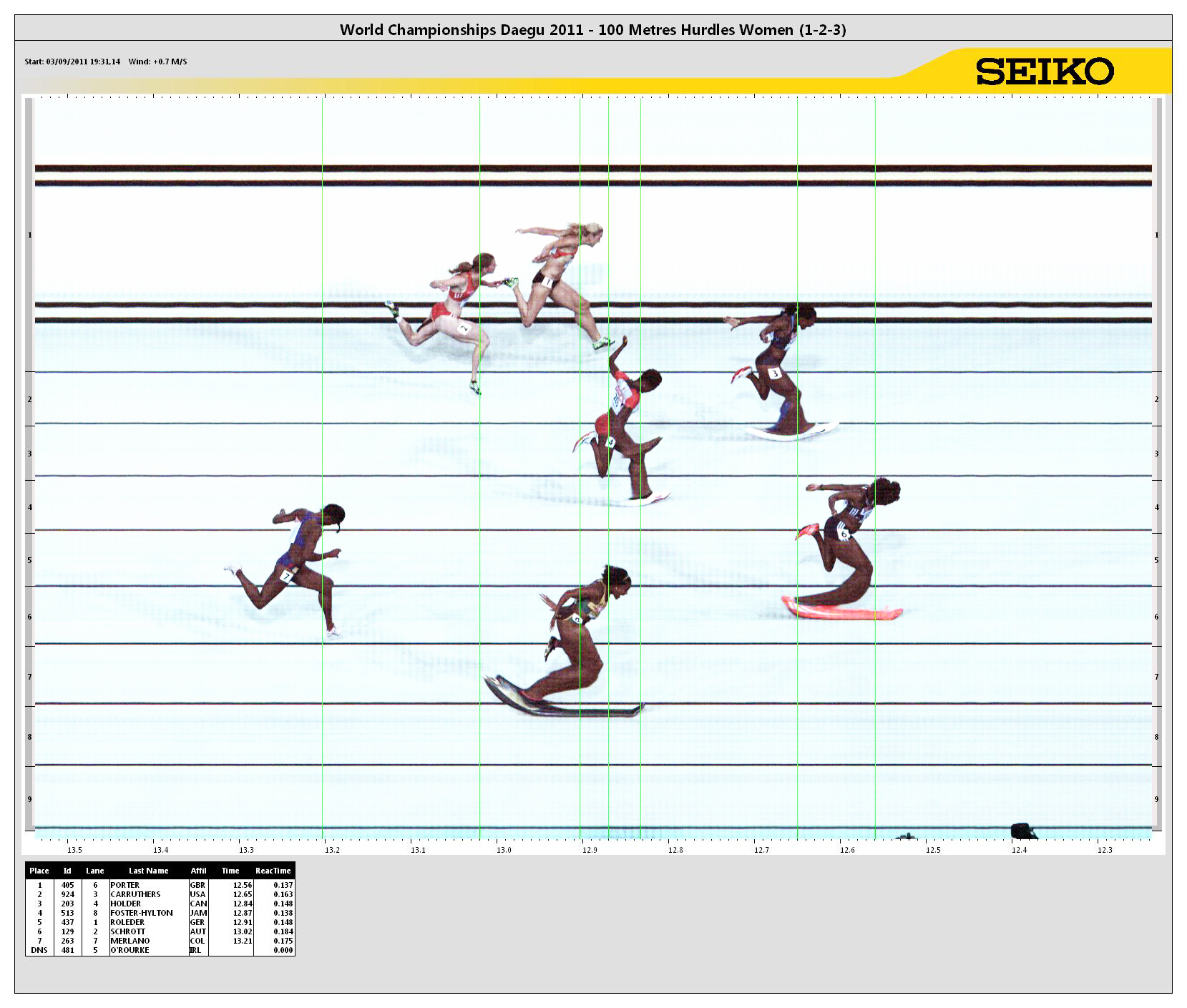Click the rightmost green timing line
Viewport: 1187px width, 1008px height.
(x=875, y=465)
